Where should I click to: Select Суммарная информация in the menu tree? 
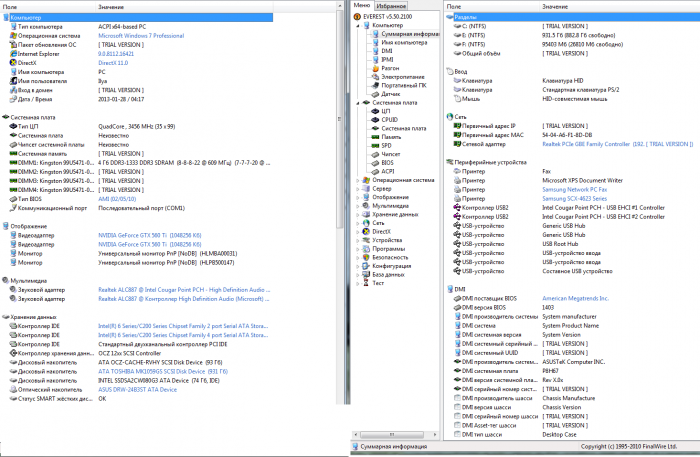point(410,34)
